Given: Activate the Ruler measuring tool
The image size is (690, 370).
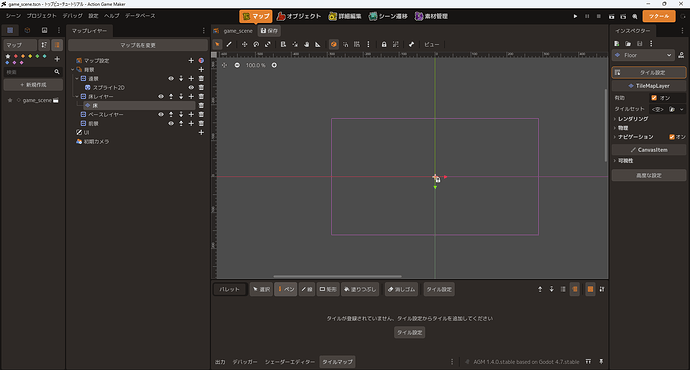Looking at the screenshot, I should coord(318,44).
